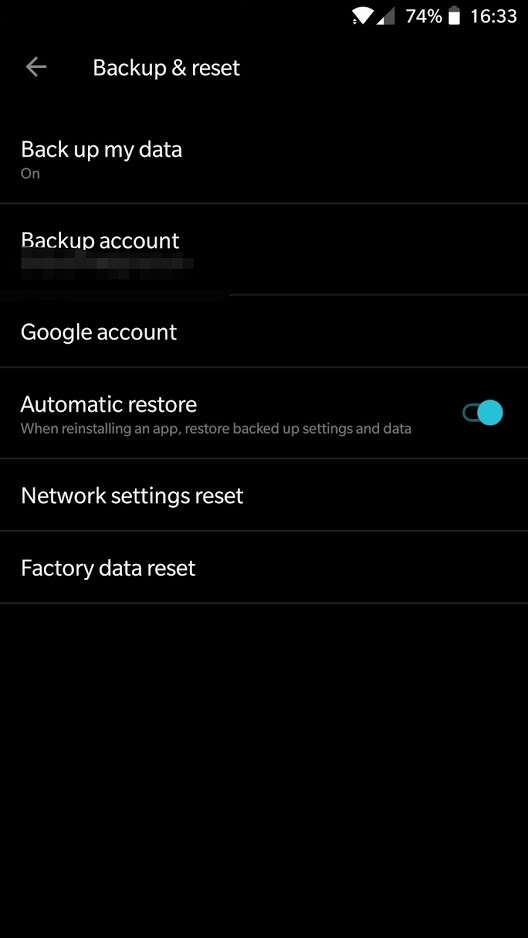Viewport: 528px width, 938px height.
Task: Open Google account settings
Action: click(264, 331)
